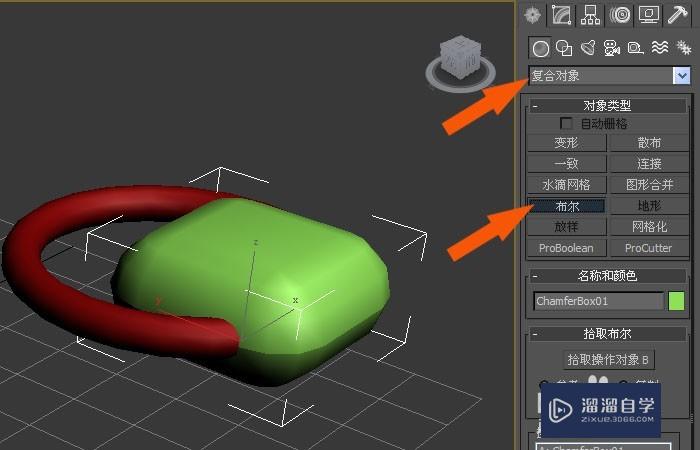Select the Cameras category icon
This screenshot has width=700, height=450.
[612, 48]
